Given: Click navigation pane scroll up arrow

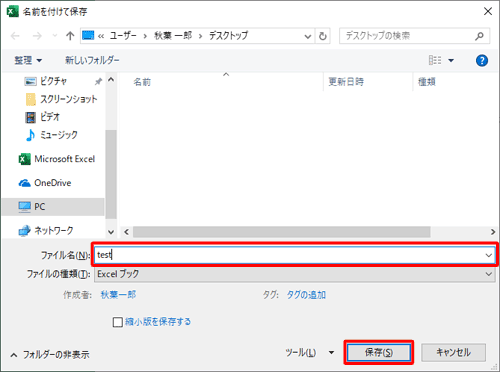Looking at the screenshot, I should click(x=111, y=80).
